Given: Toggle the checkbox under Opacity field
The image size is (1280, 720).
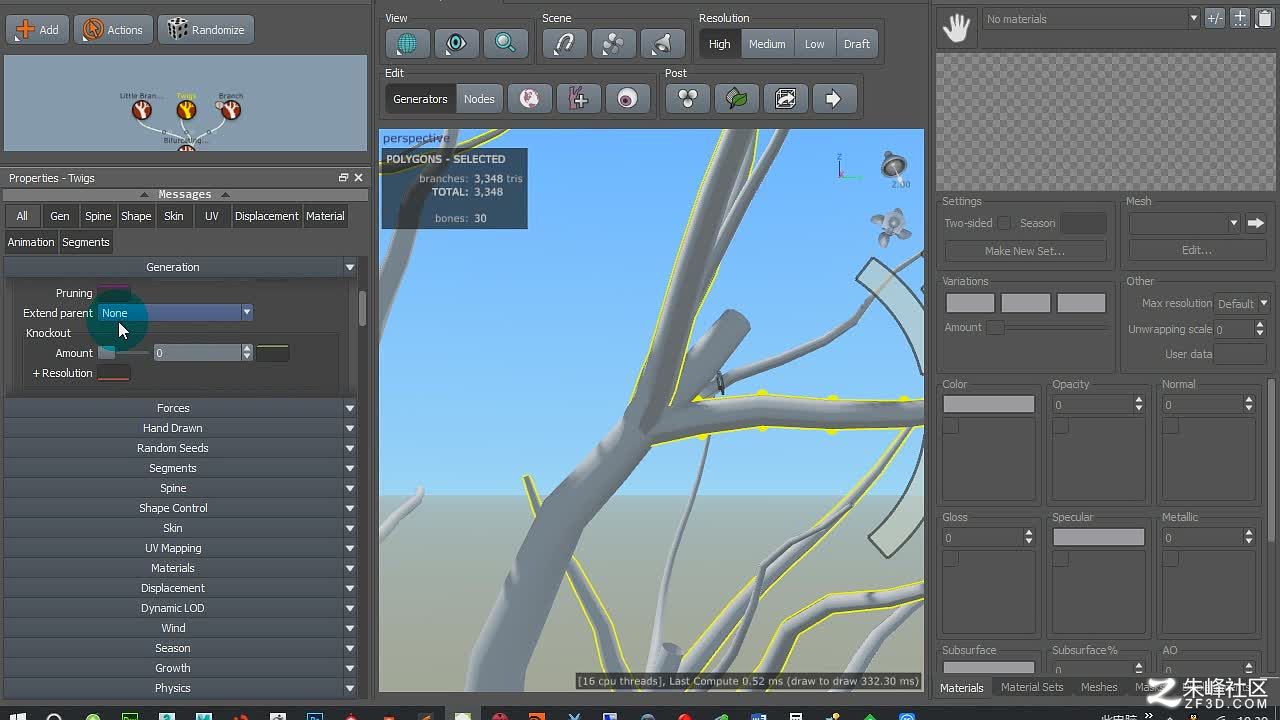Looking at the screenshot, I should [1061, 426].
